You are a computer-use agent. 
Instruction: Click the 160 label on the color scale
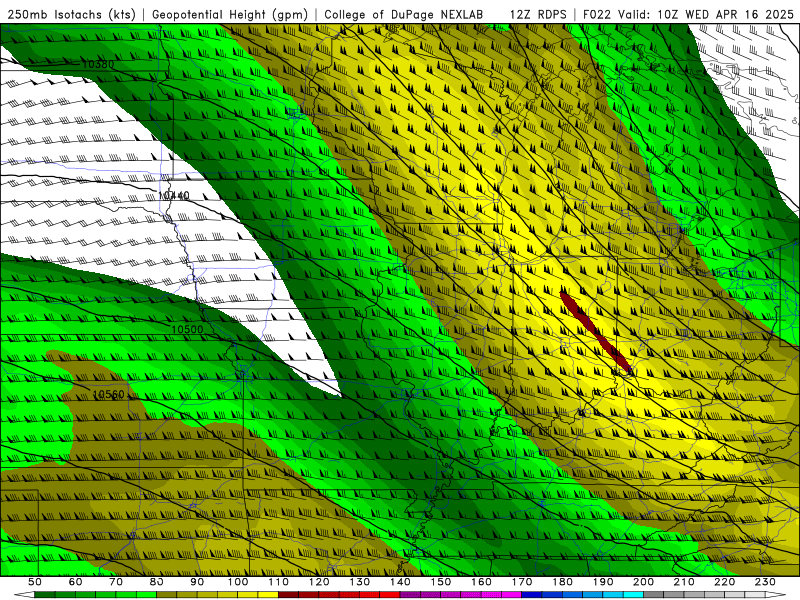tap(481, 582)
